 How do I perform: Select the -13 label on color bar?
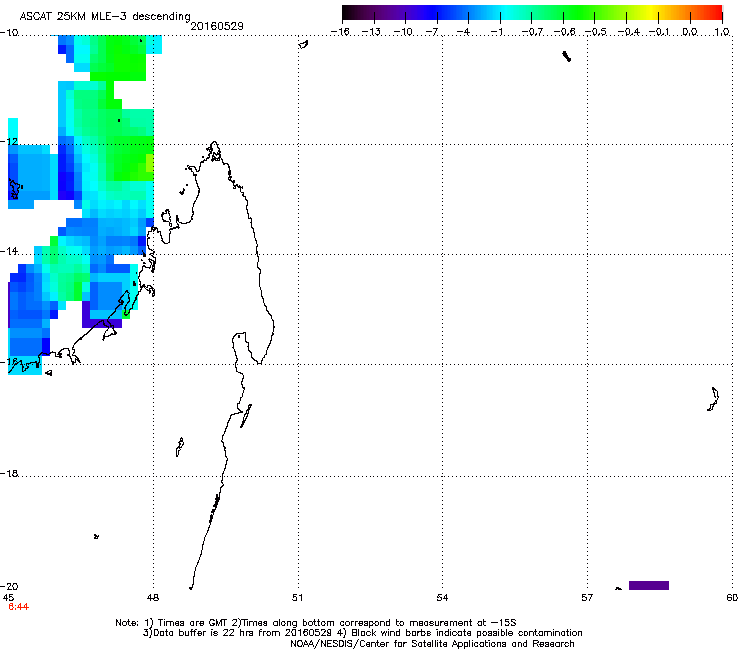(371, 32)
